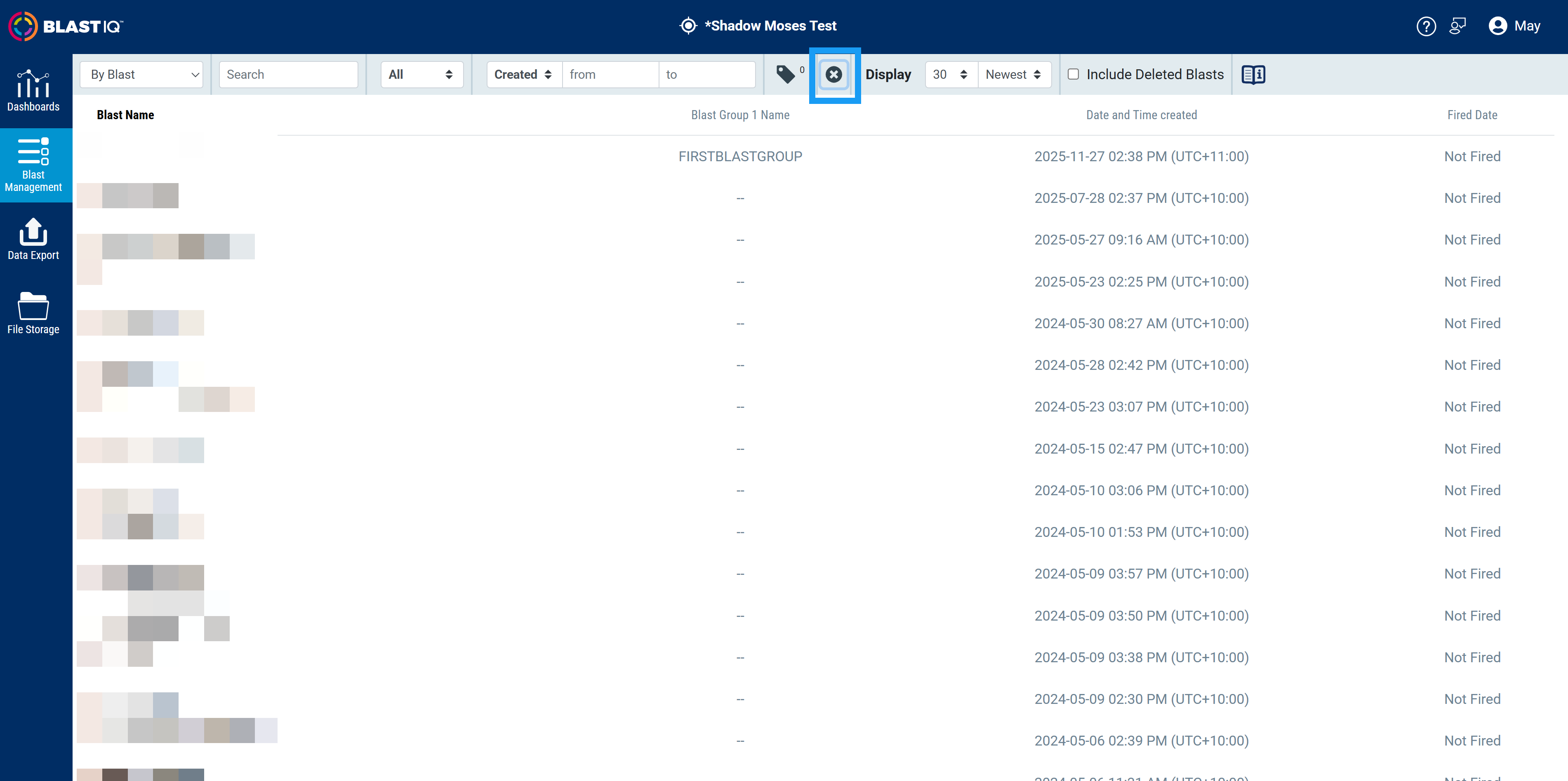Click the date 'from' field
This screenshot has height=781, width=1568.
(x=610, y=74)
